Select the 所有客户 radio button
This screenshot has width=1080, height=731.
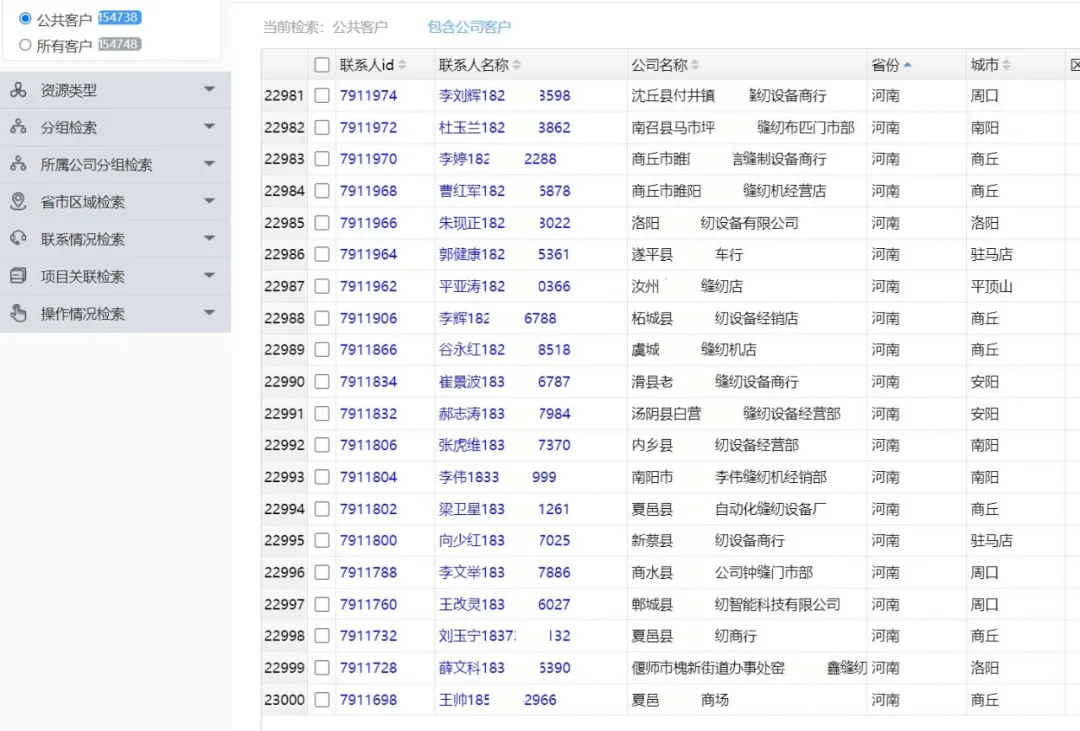coord(25,45)
